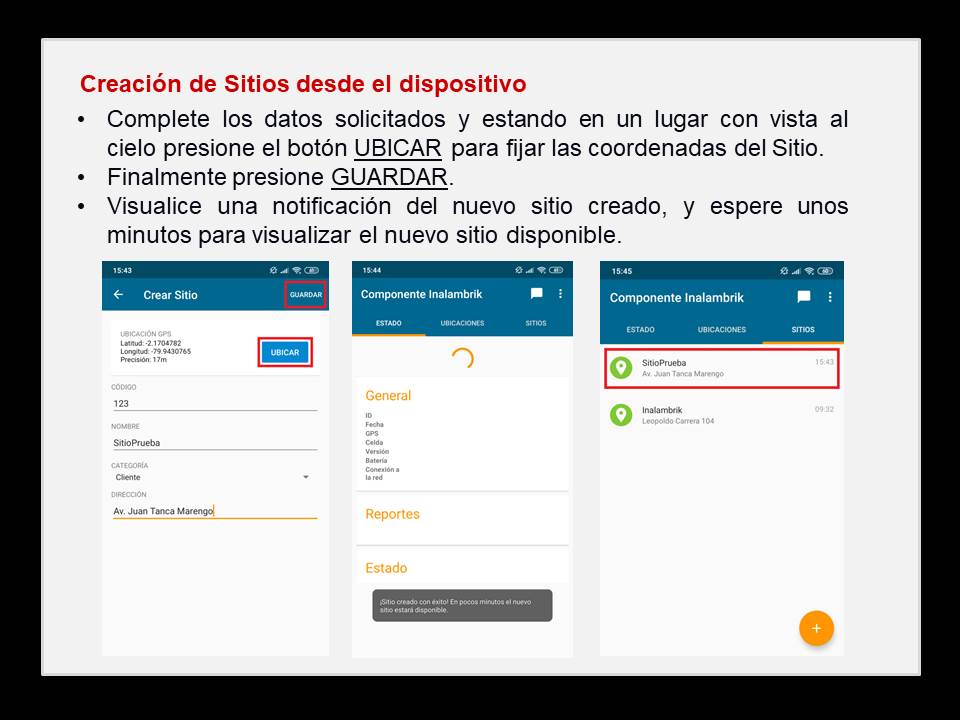Open overflow menu in 15:44 screen header
960x720 pixels.
tap(560, 294)
